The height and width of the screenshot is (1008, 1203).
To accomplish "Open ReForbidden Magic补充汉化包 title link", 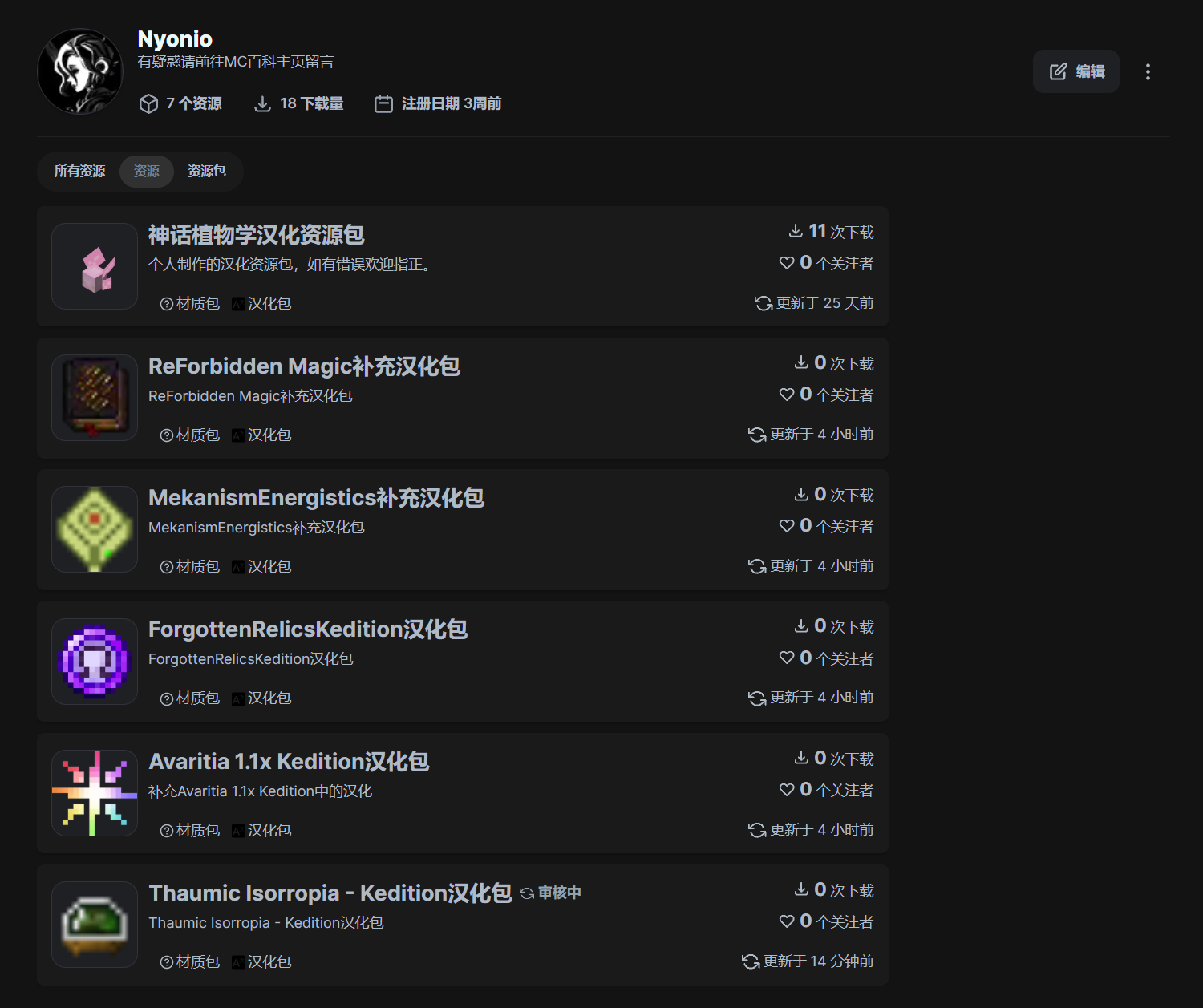I will [304, 366].
